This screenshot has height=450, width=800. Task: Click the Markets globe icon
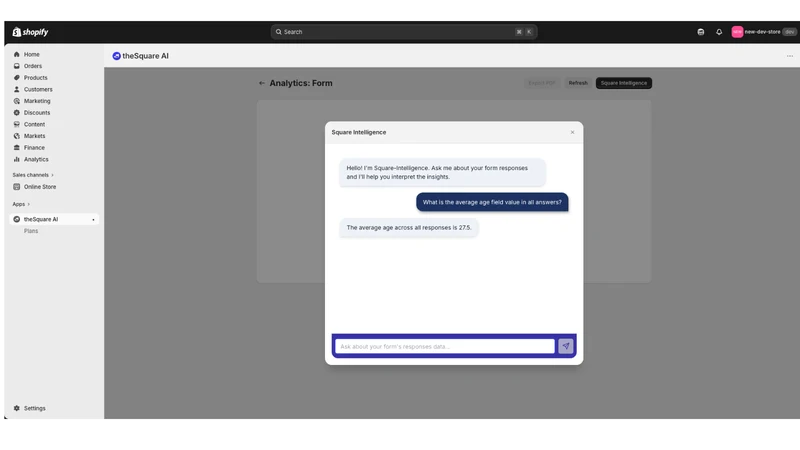16,136
